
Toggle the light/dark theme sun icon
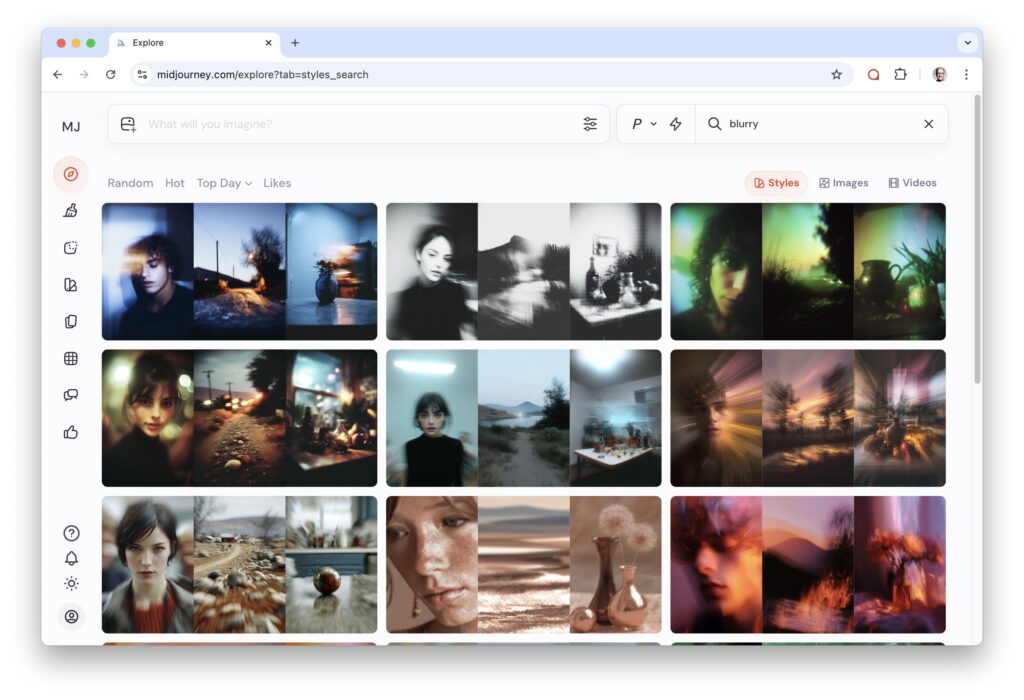(71, 583)
